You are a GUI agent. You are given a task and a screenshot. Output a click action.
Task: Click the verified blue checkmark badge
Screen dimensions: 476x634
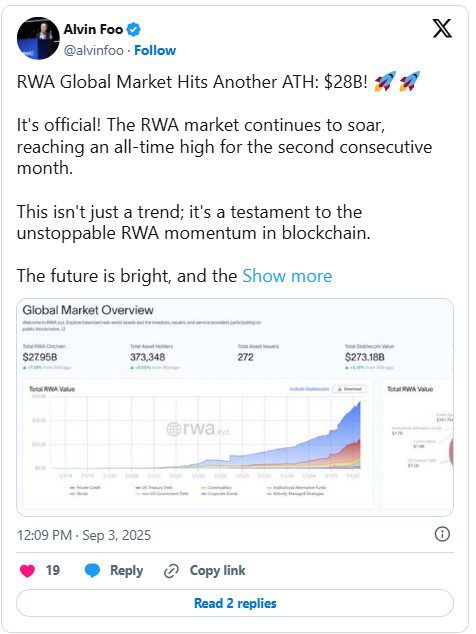point(134,30)
